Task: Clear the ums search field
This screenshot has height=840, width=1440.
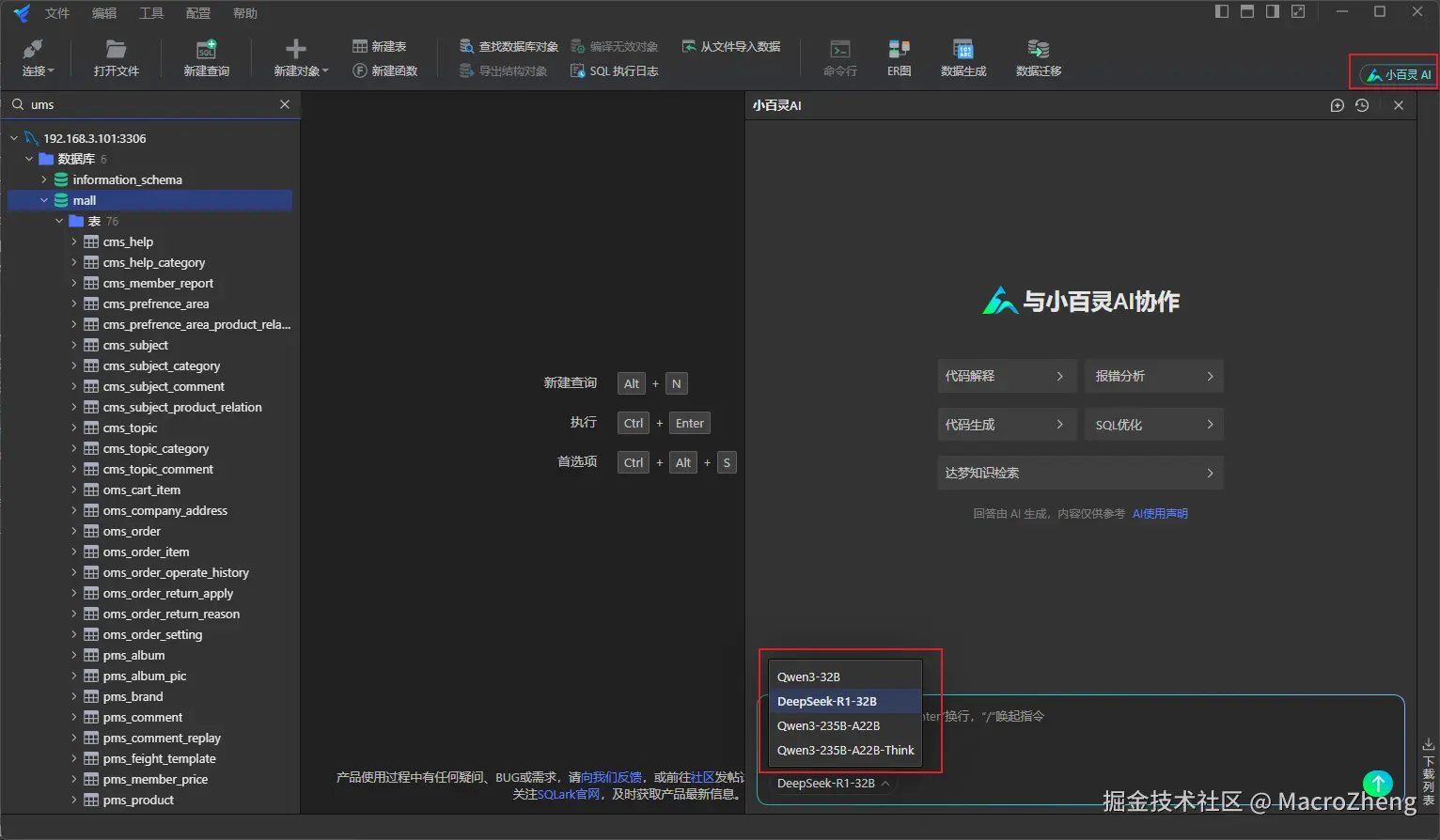Action: click(x=285, y=104)
